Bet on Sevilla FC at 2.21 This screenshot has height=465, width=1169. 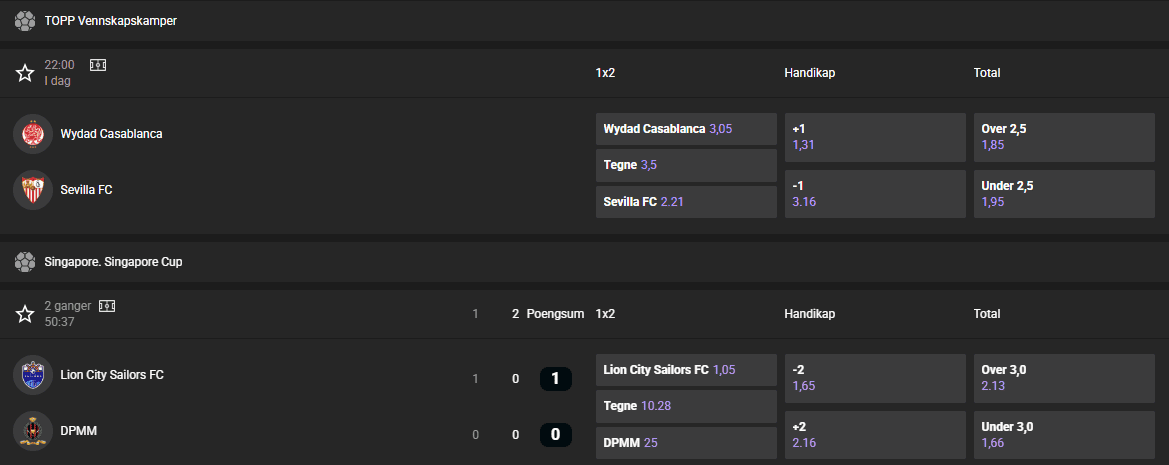pyautogui.click(x=686, y=202)
